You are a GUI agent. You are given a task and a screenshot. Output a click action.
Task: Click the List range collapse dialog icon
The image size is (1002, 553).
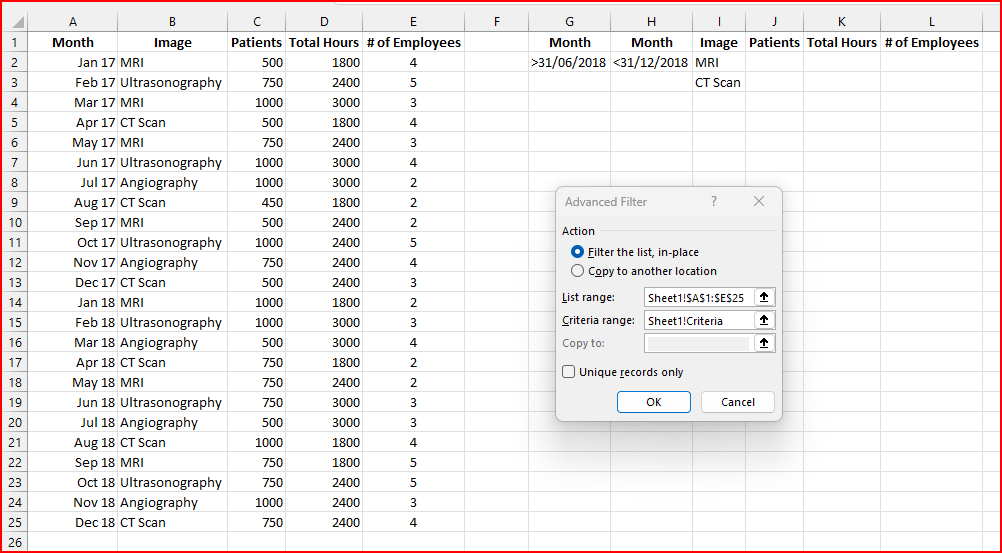coord(764,297)
